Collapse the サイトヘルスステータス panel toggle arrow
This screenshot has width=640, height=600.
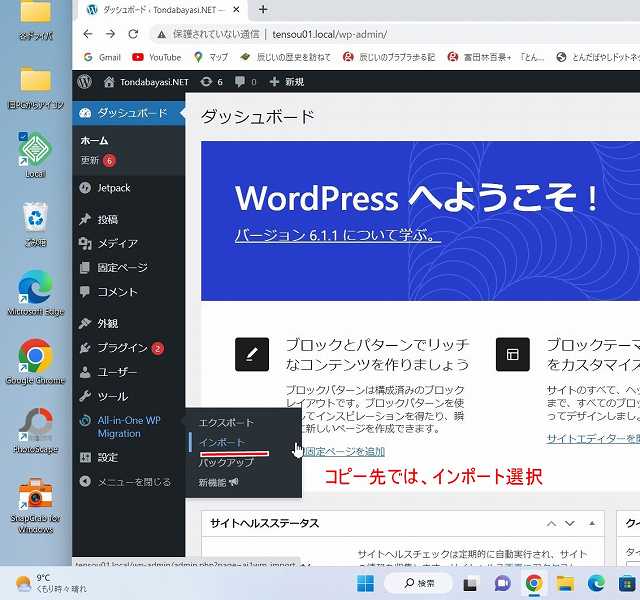[x=596, y=523]
